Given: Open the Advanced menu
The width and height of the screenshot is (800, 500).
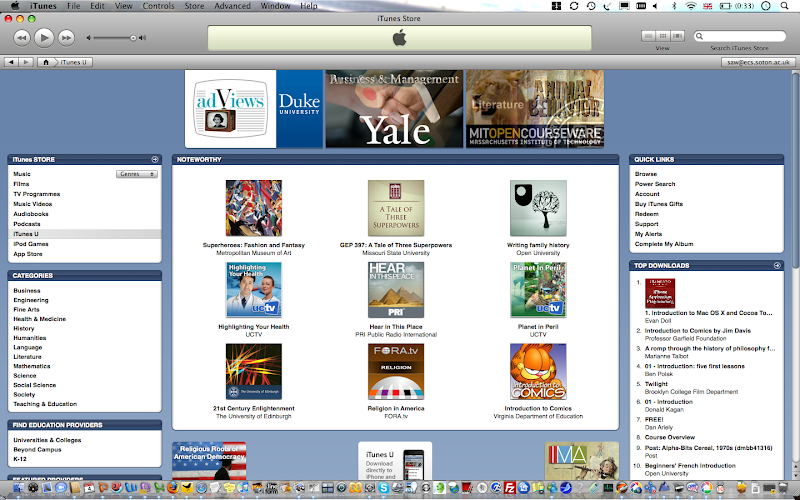Looking at the screenshot, I should click(232, 6).
